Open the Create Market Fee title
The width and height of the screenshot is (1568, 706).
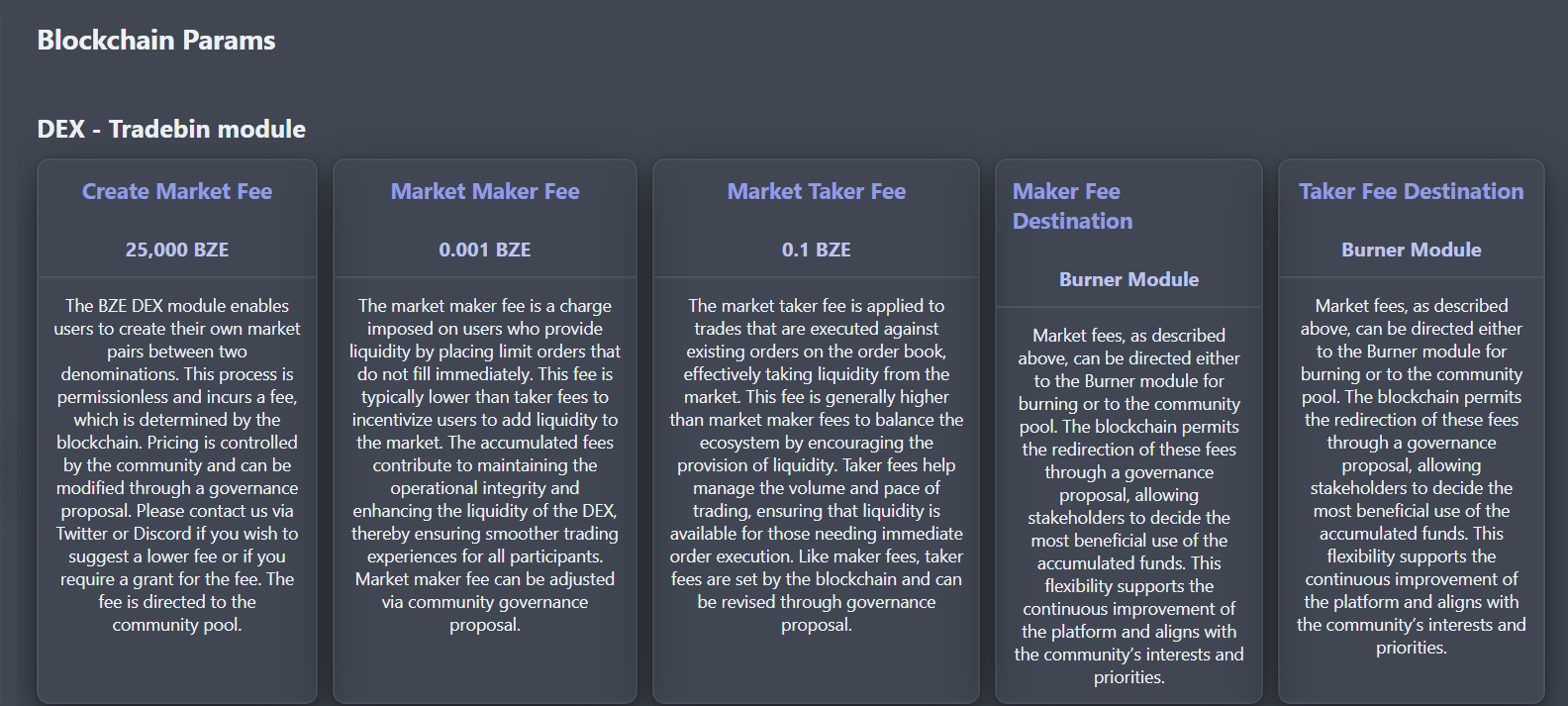pos(177,192)
